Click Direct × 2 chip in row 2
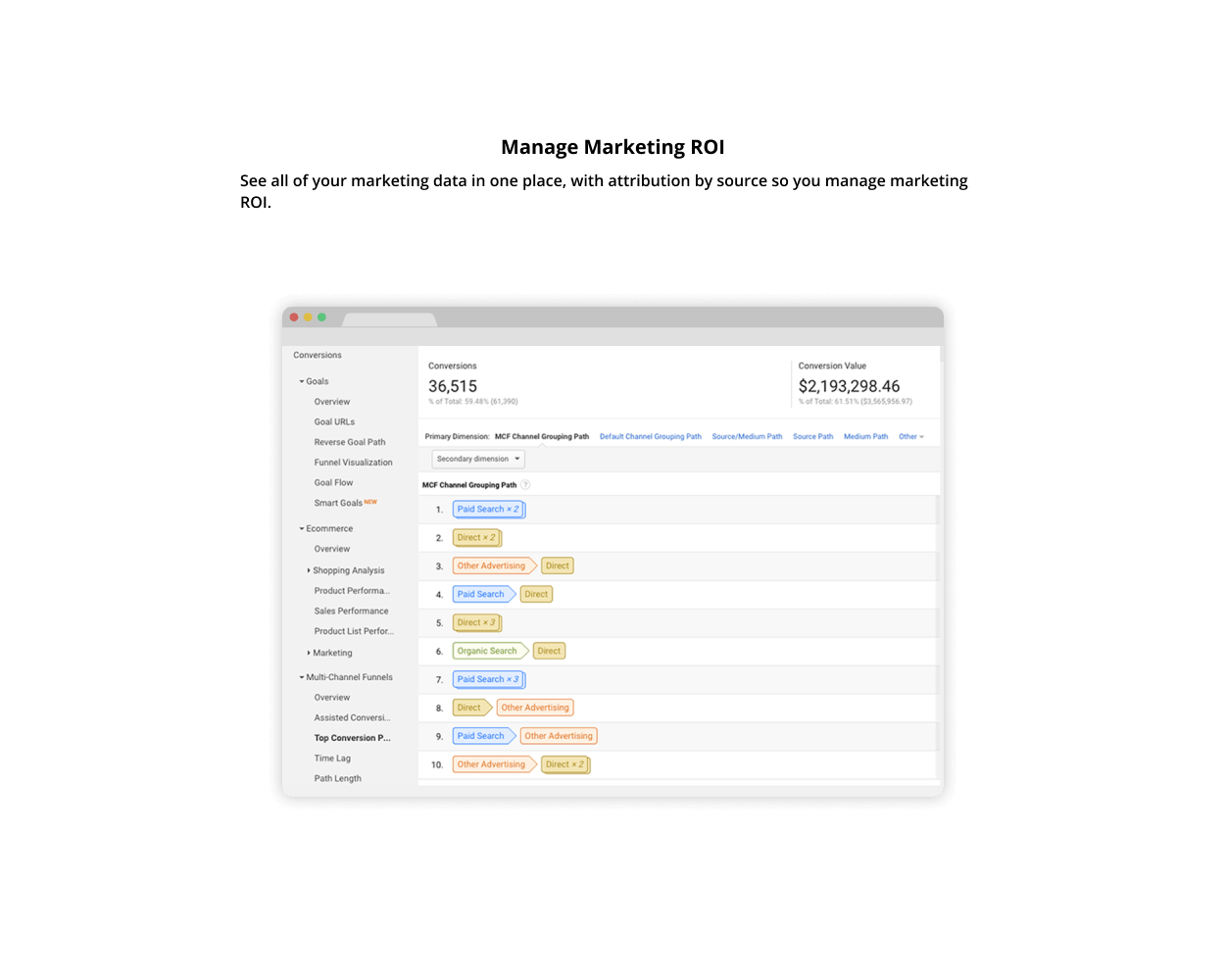 pos(477,538)
